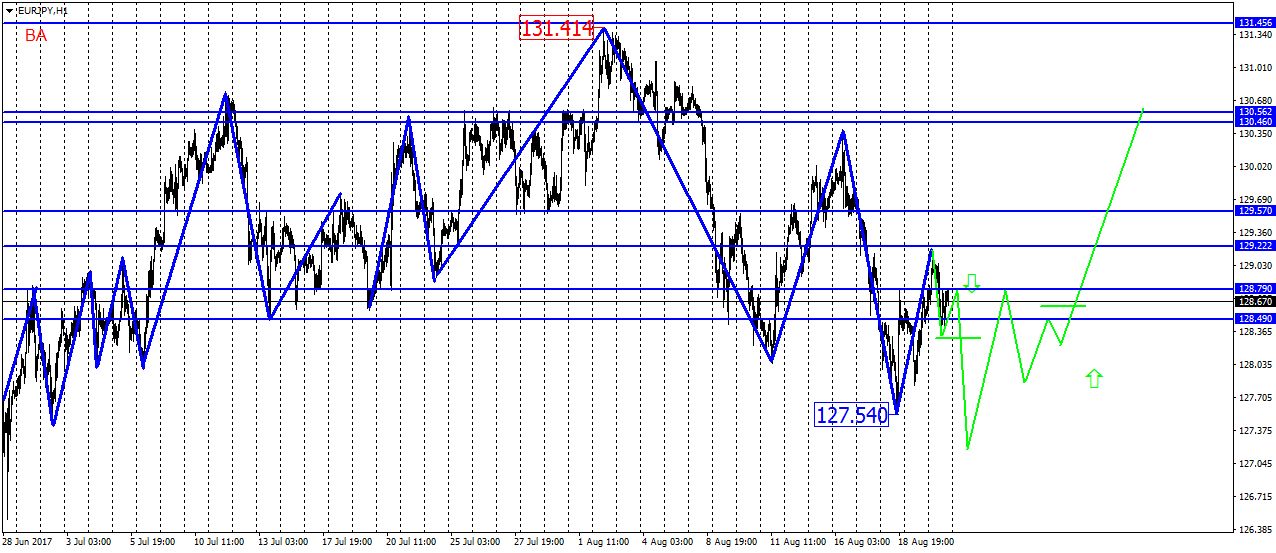The height and width of the screenshot is (553, 1276).
Task: Select the 129.222 horizontal line tag
Action: (1254, 245)
